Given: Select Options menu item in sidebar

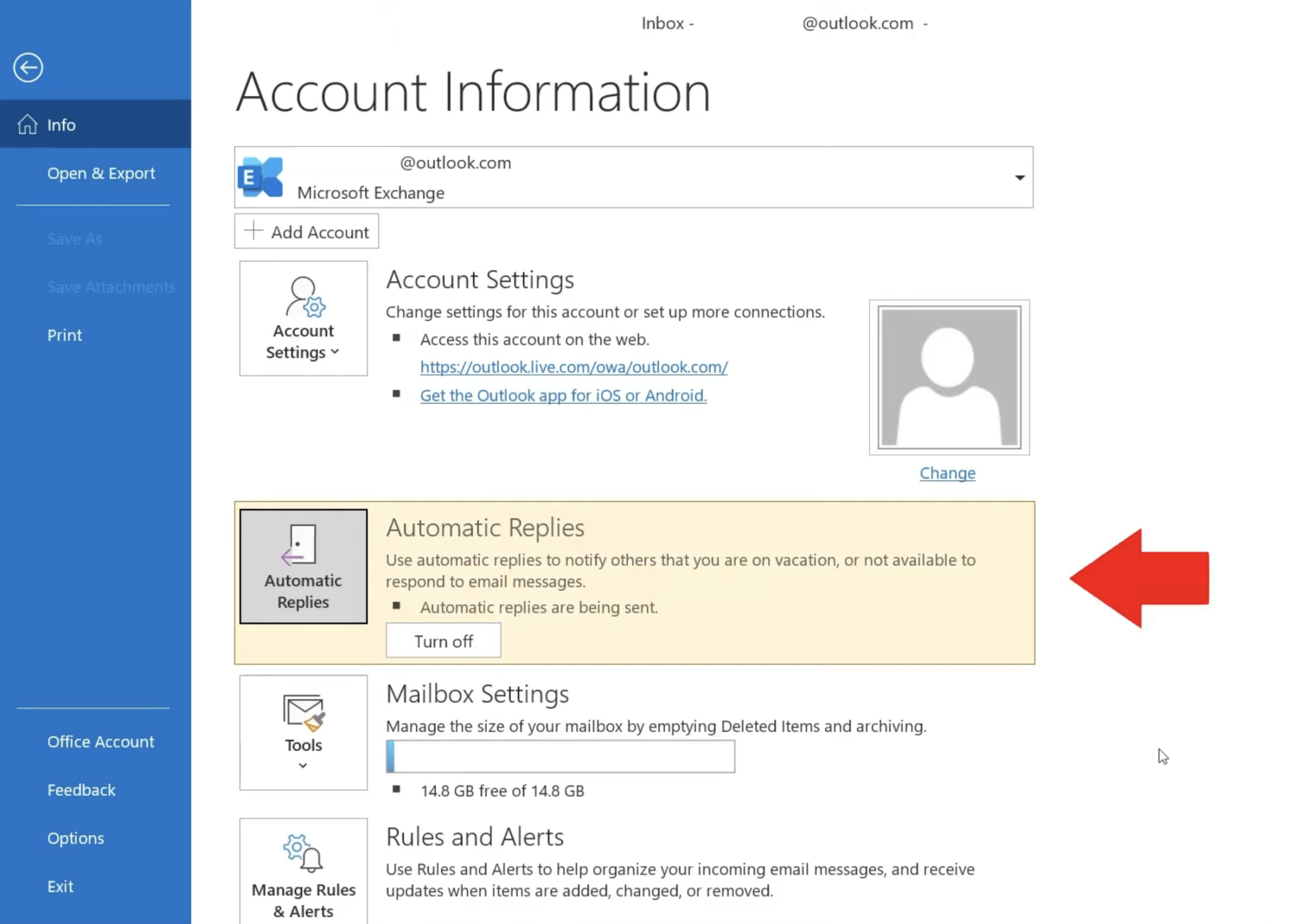Looking at the screenshot, I should (x=75, y=837).
